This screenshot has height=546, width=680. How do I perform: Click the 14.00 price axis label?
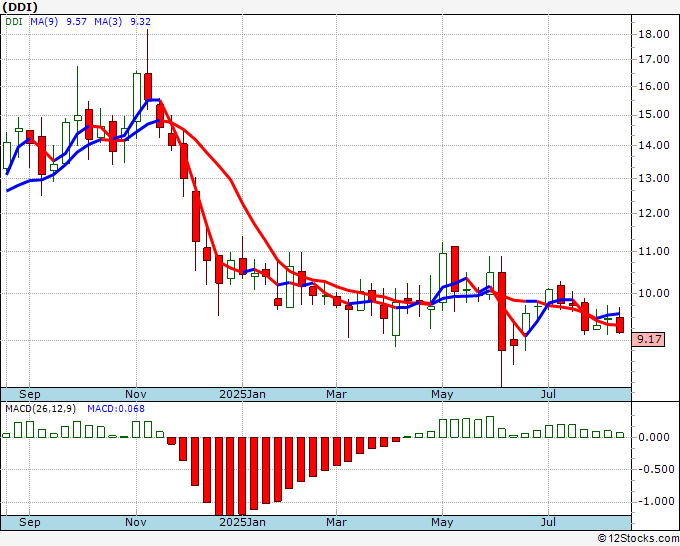(x=654, y=145)
